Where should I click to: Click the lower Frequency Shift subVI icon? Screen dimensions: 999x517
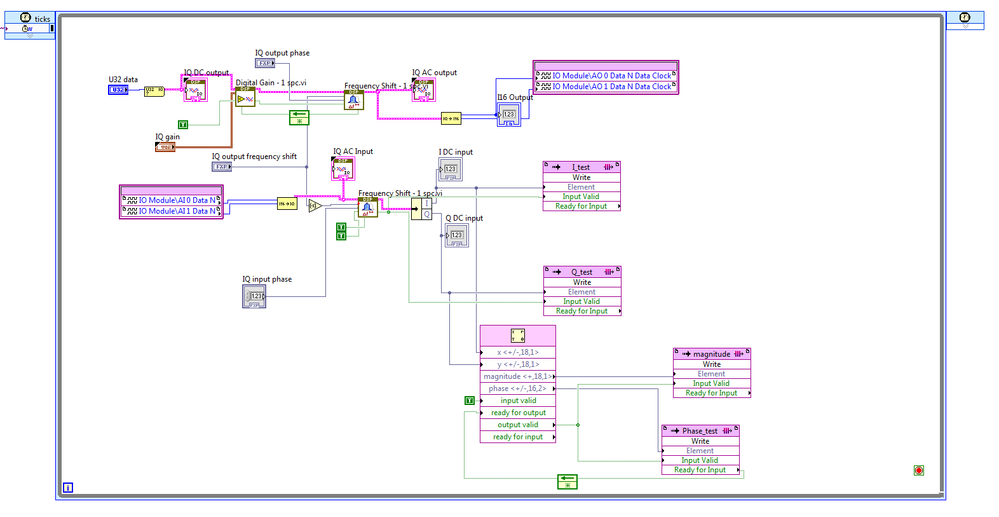click(368, 207)
